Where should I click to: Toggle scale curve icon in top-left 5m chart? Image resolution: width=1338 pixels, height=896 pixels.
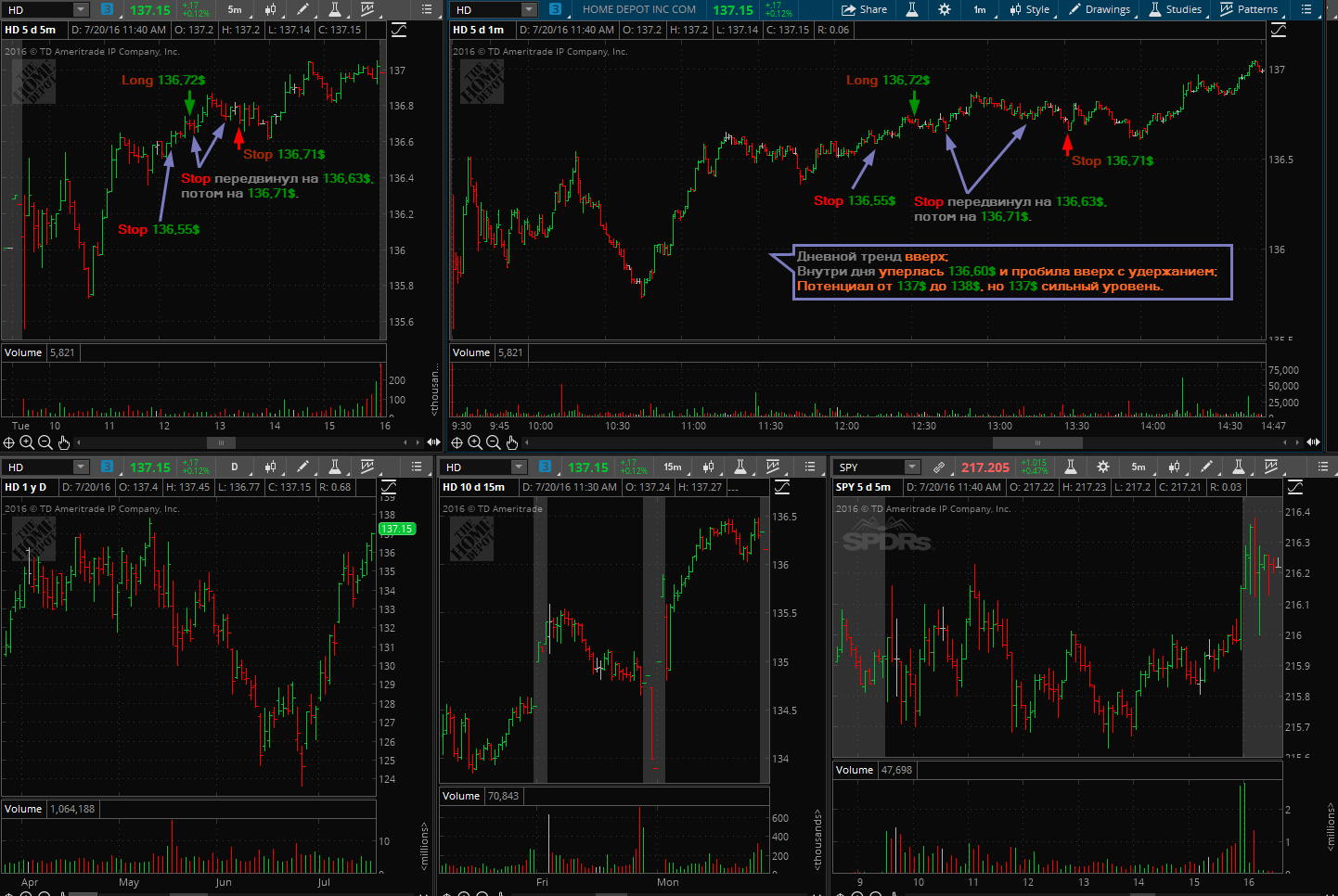click(x=399, y=30)
